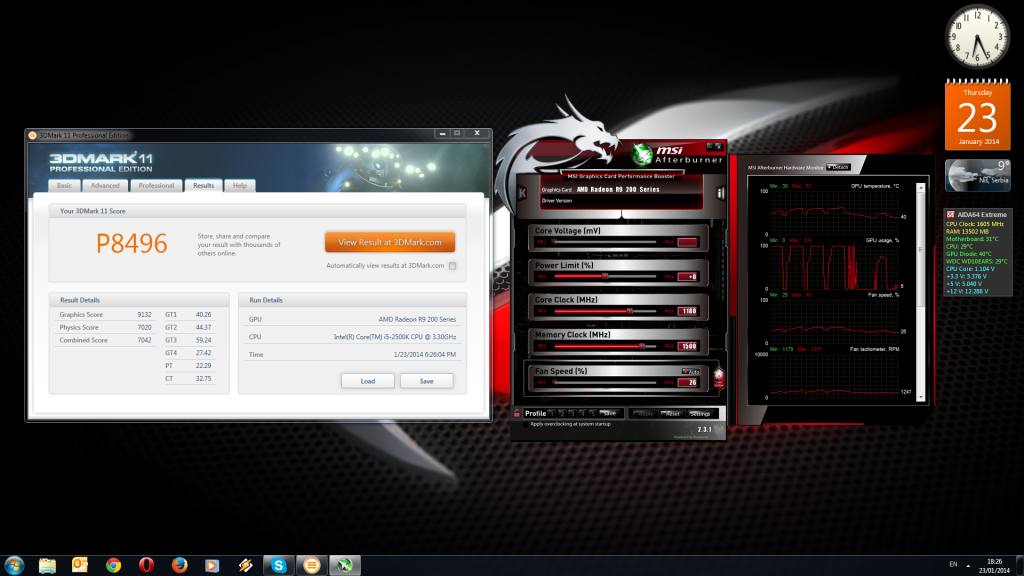Click the Core Voltage slider handle

554,242
